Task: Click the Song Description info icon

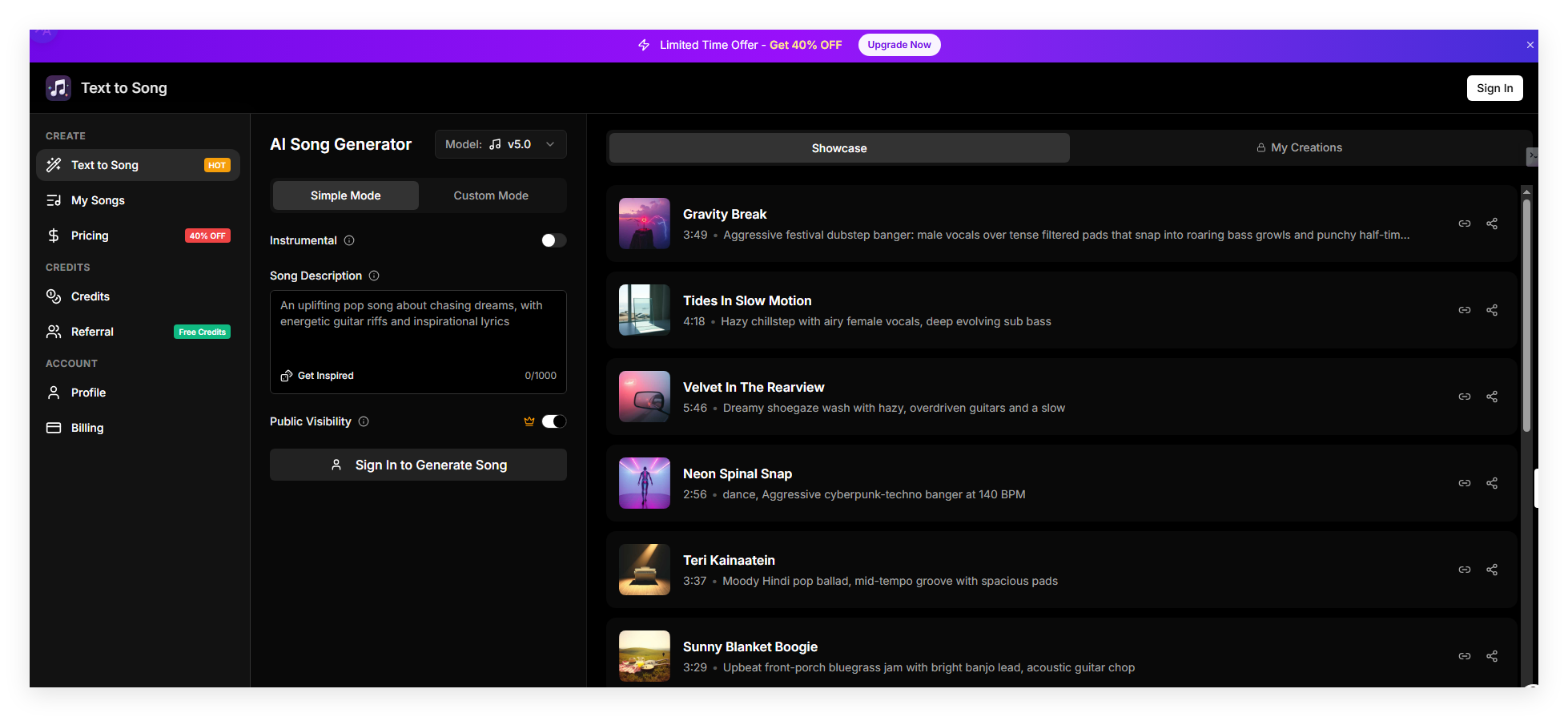Action: pyautogui.click(x=374, y=276)
